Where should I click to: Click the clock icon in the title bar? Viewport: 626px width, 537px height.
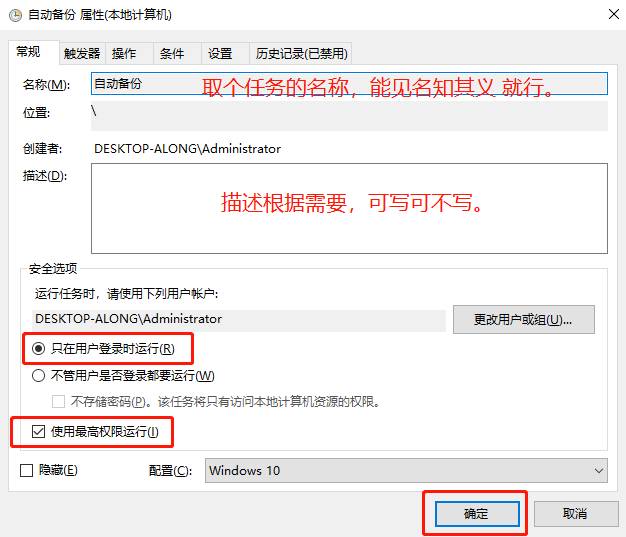click(x=15, y=16)
